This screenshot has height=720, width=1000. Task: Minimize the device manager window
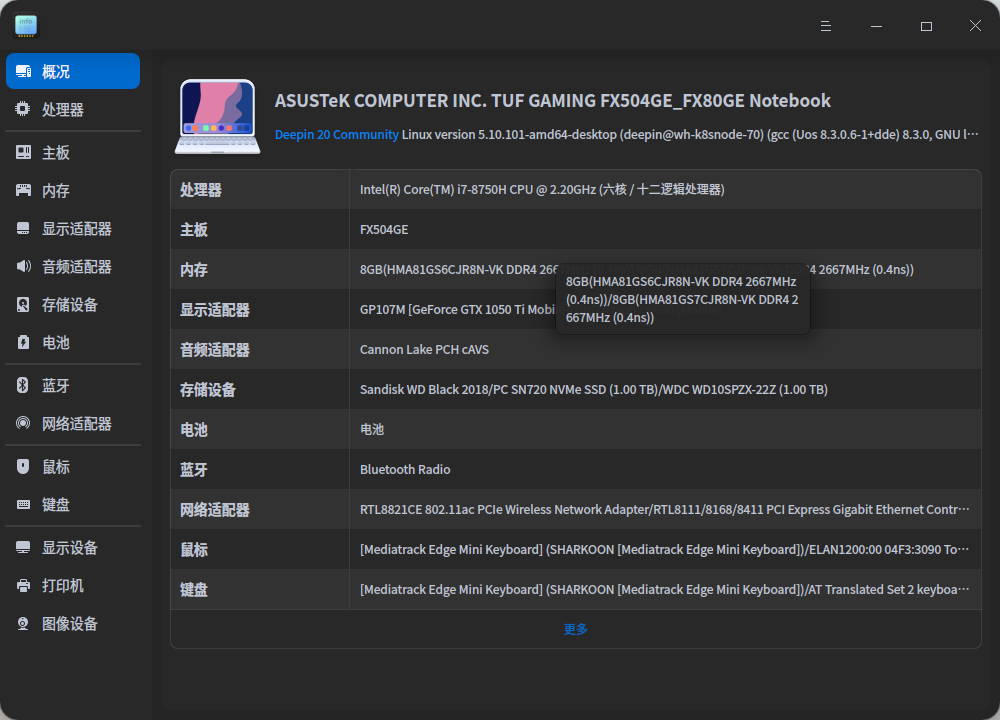click(876, 26)
